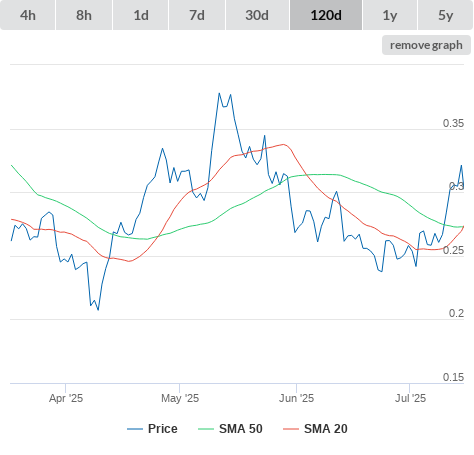Switch the chart to 7d range

[x=197, y=15]
